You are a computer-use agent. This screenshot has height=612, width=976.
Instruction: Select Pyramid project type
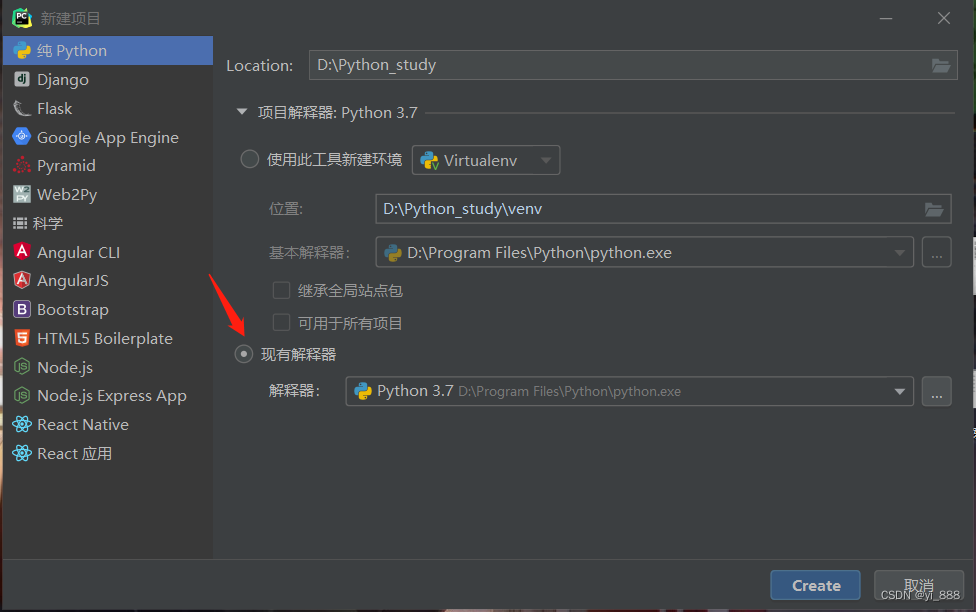pyautogui.click(x=108, y=166)
